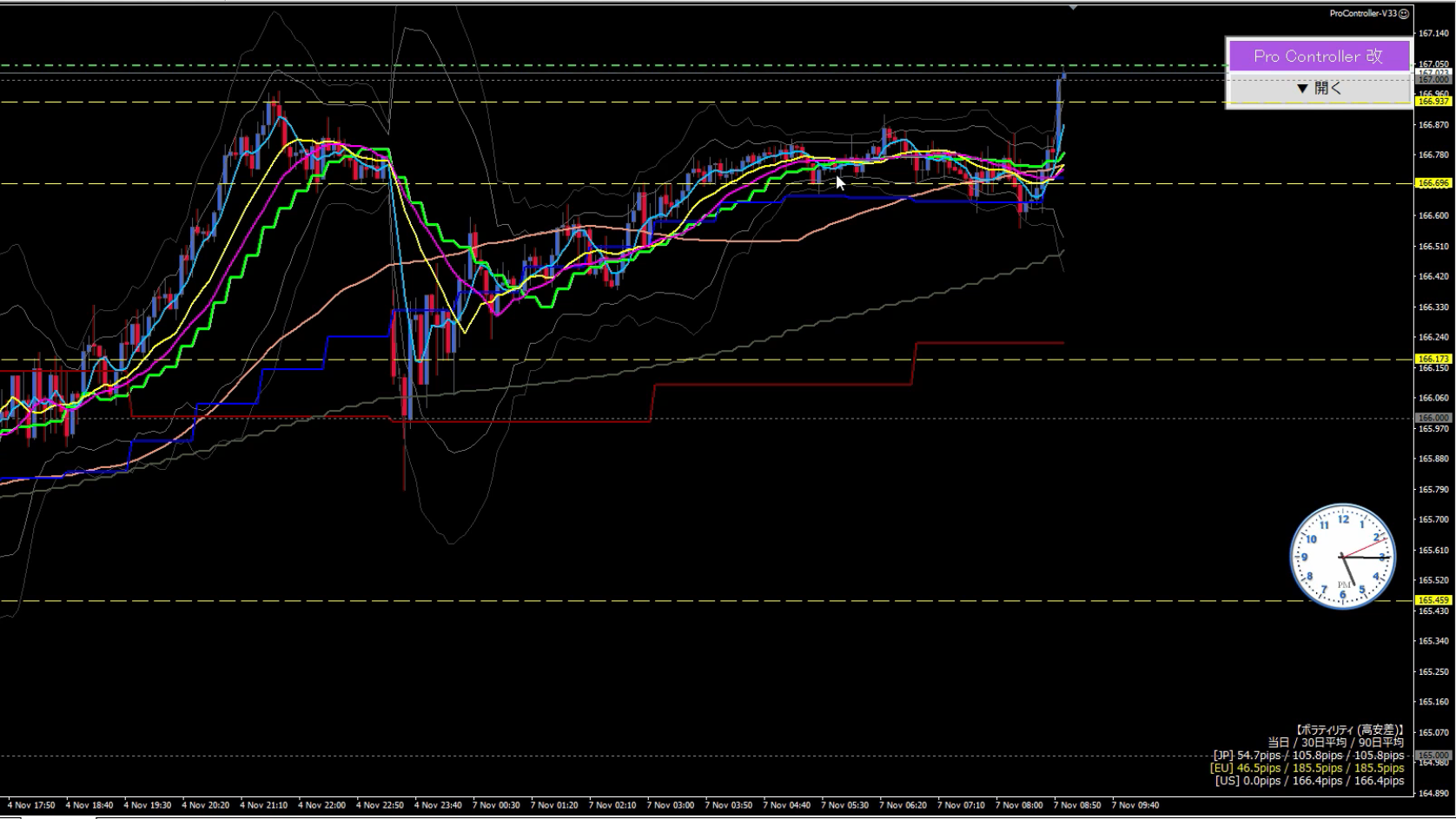Click the 165.880 price axis value
Image resolution: width=1456 pixels, height=819 pixels.
1433,459
